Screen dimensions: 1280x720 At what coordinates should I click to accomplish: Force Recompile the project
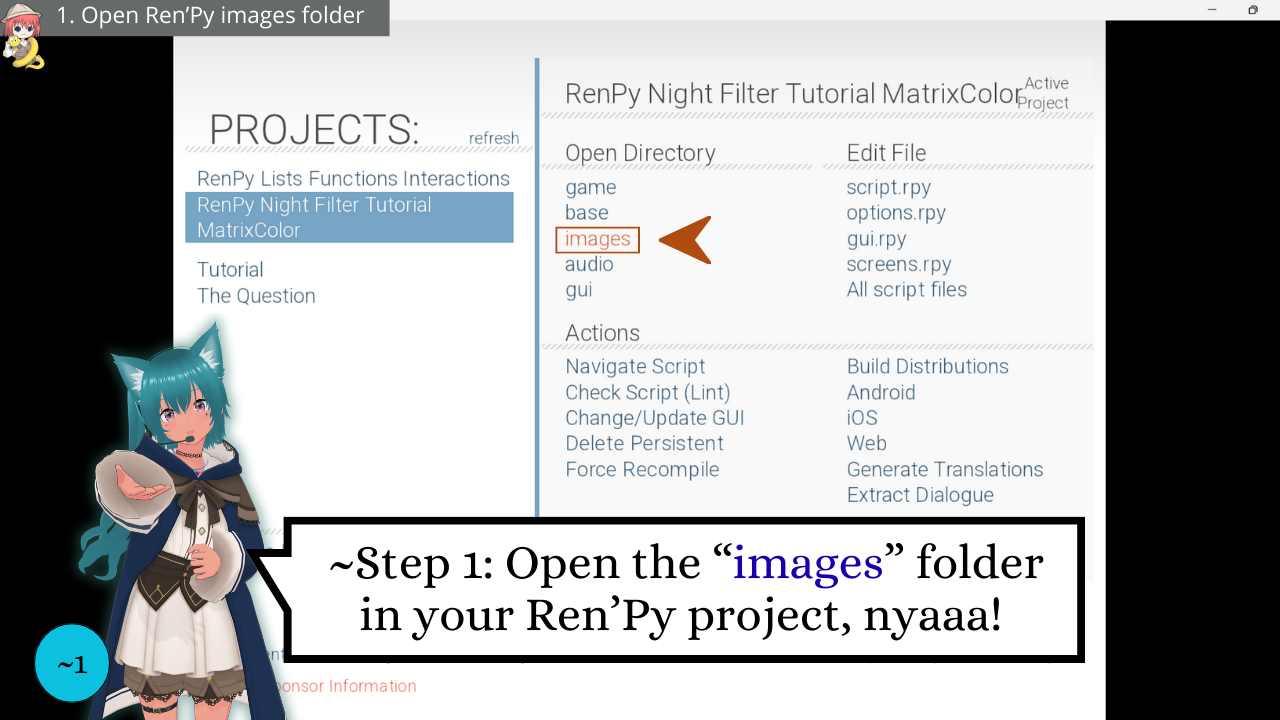642,469
